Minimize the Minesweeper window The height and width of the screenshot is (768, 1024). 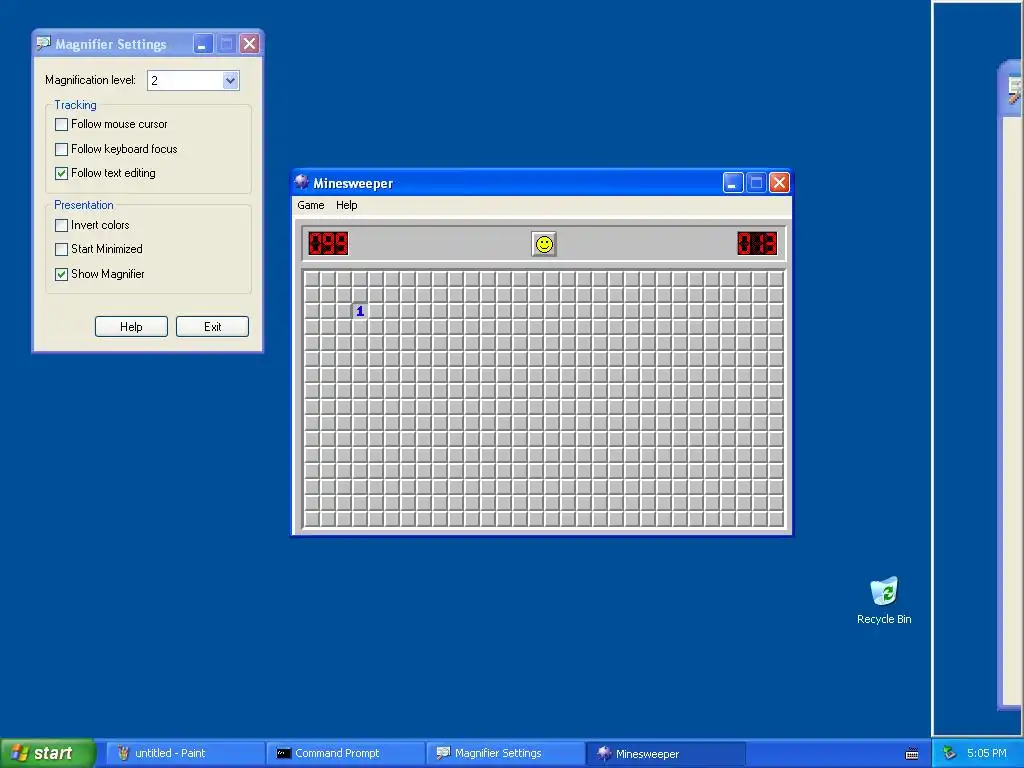pyautogui.click(x=733, y=183)
